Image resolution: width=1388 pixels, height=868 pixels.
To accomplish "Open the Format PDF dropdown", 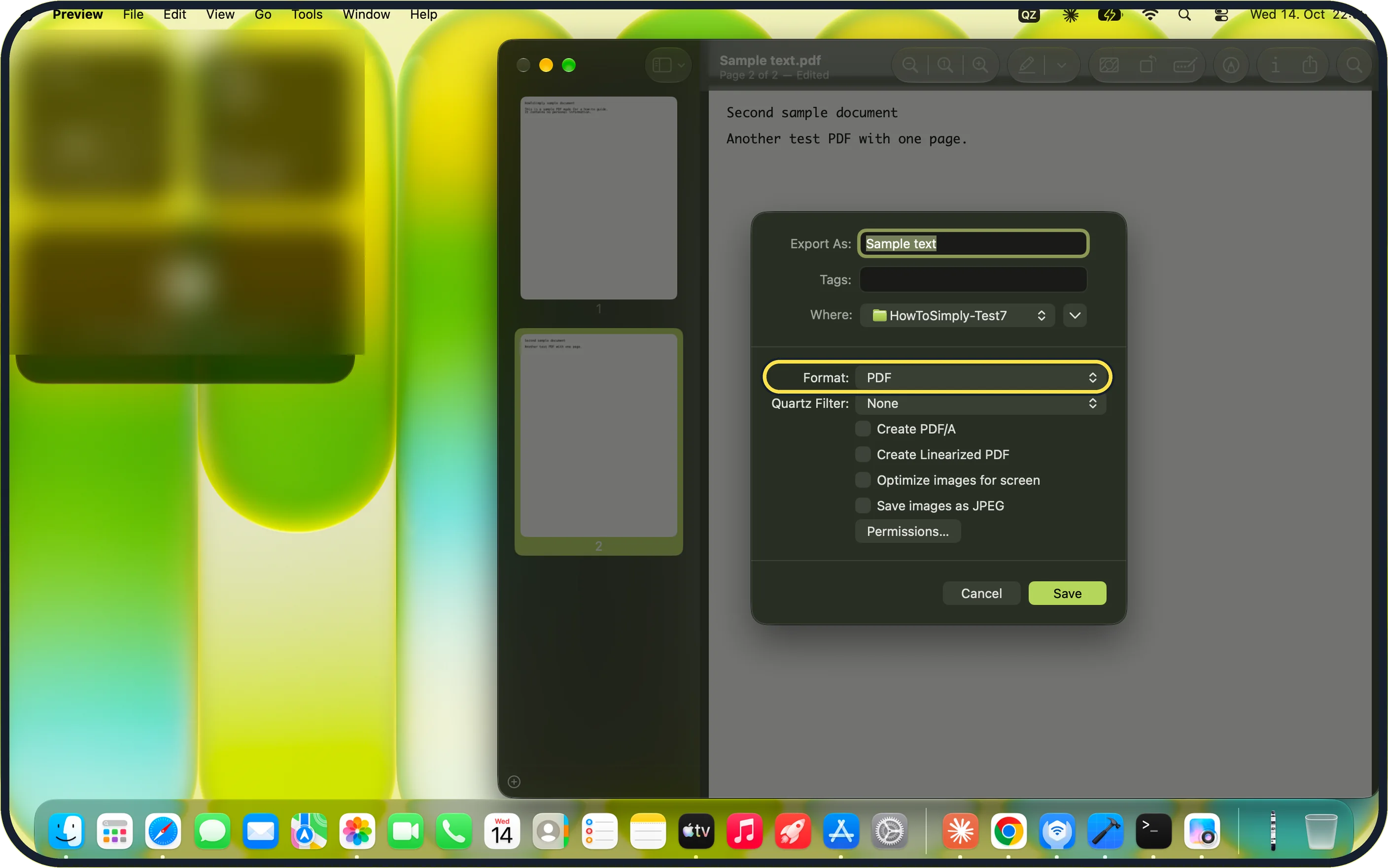I will click(x=980, y=377).
